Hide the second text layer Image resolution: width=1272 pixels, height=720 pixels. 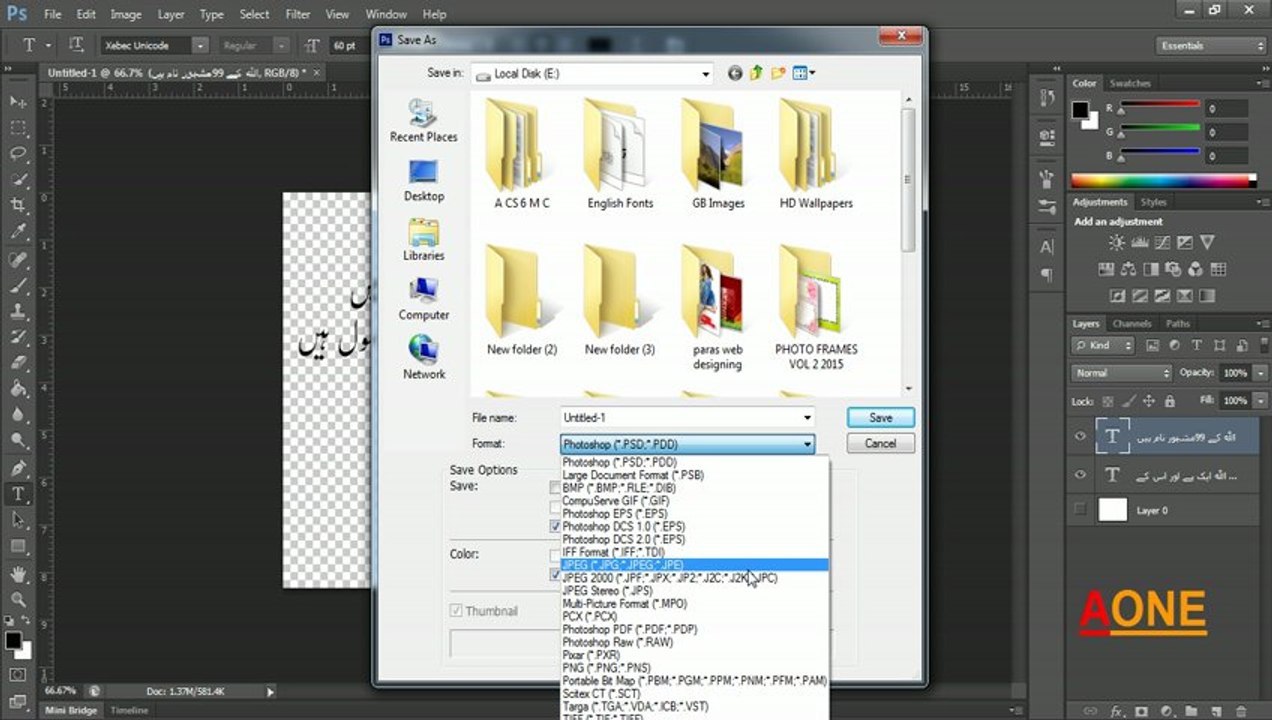pyautogui.click(x=1080, y=475)
